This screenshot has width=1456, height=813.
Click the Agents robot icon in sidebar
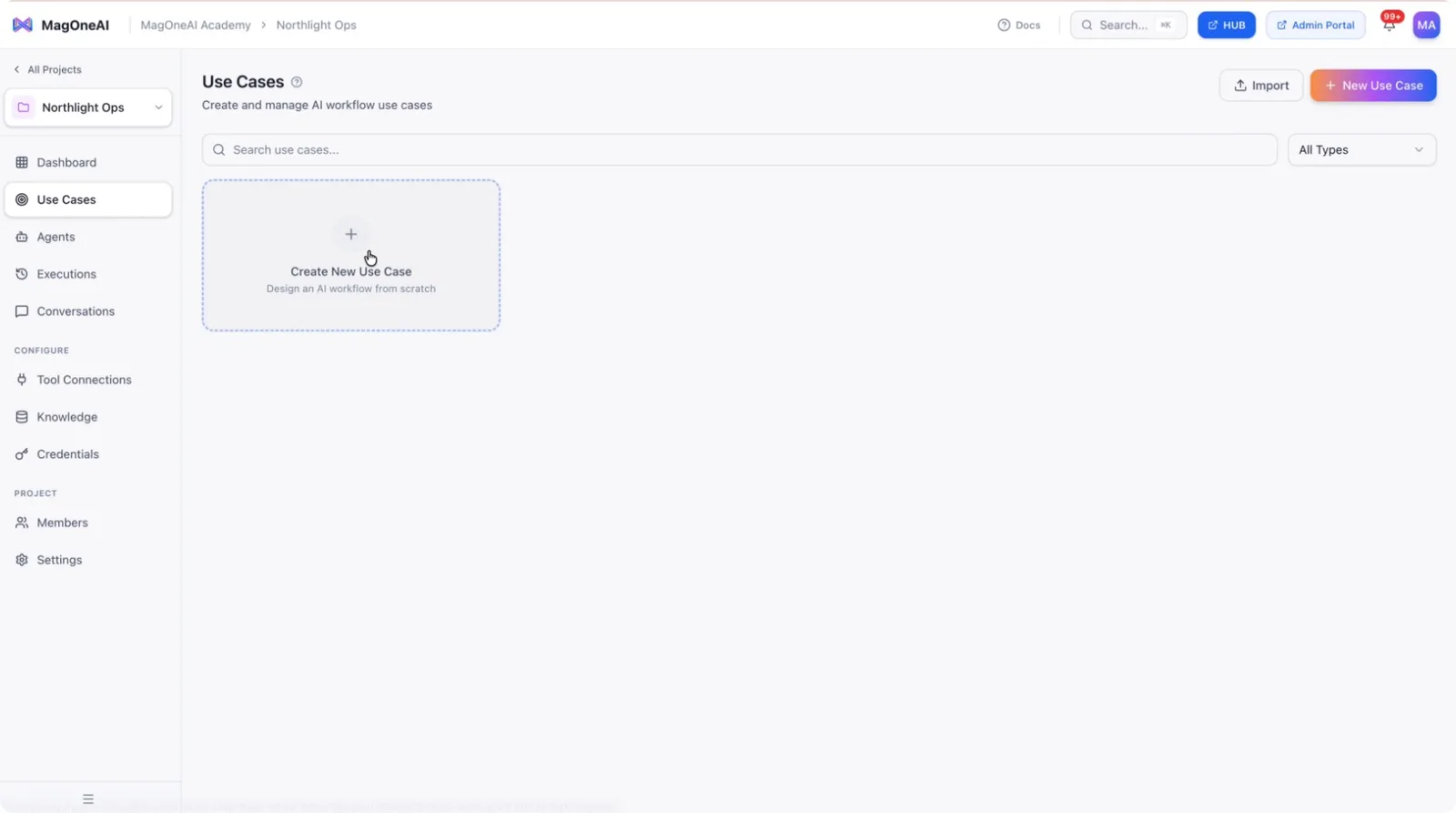click(22, 237)
